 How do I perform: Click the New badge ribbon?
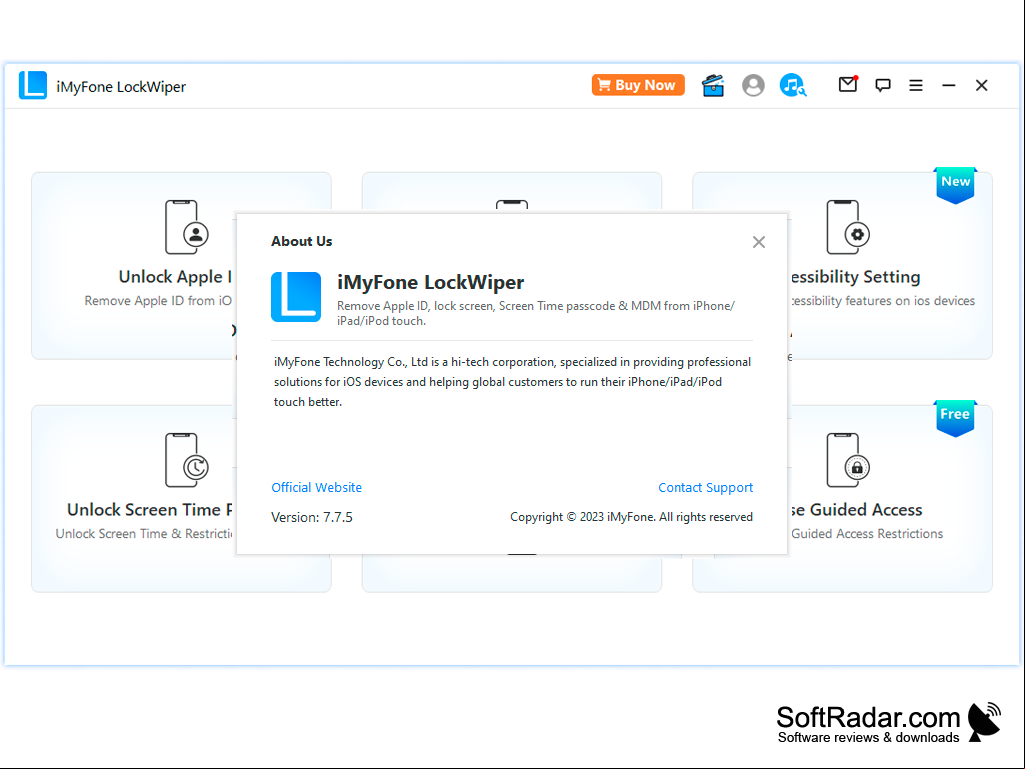click(x=955, y=185)
